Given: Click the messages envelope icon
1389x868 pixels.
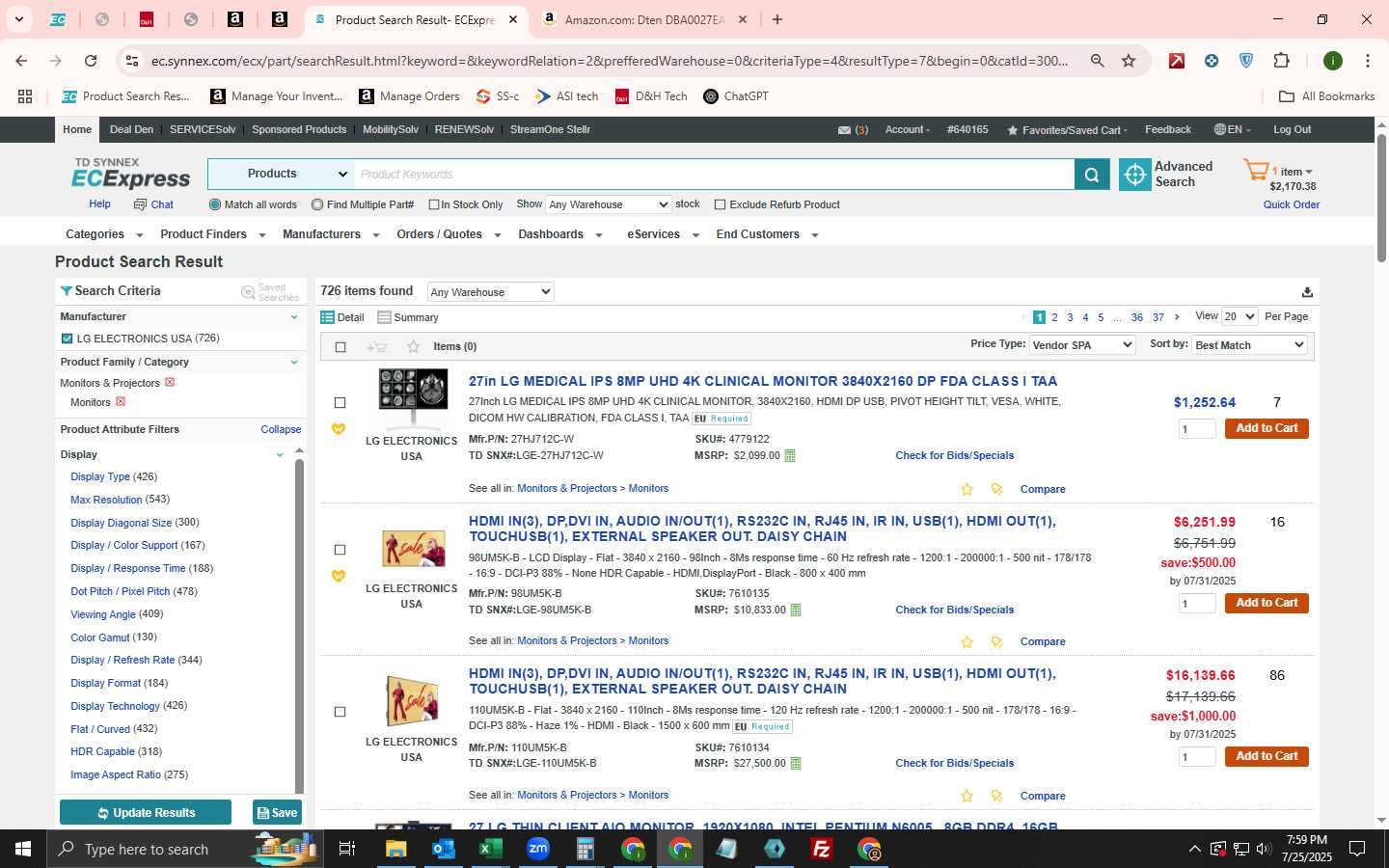Looking at the screenshot, I should pyautogui.click(x=844, y=130).
